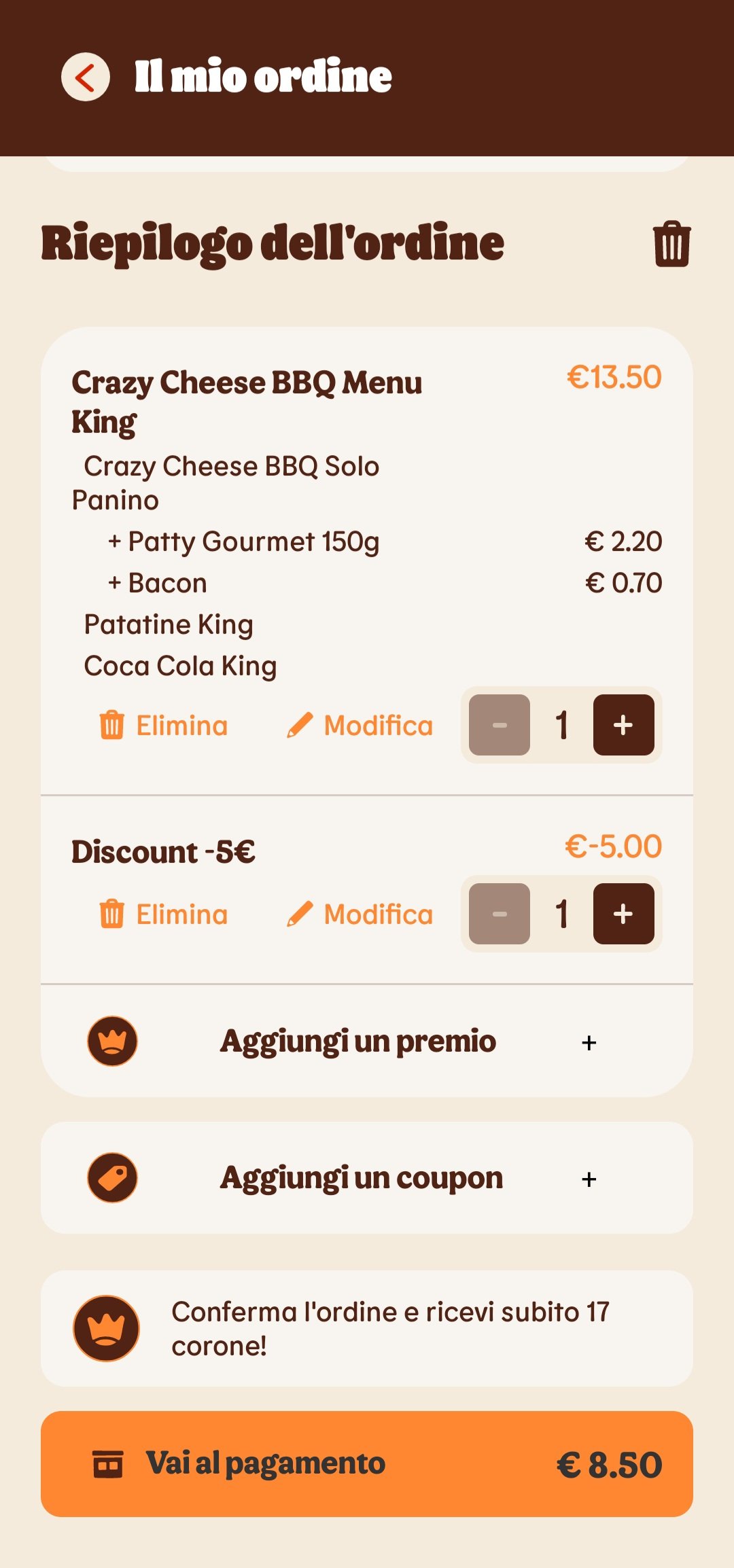Click the crown icon beside Aggiungi un premio

click(x=112, y=1041)
